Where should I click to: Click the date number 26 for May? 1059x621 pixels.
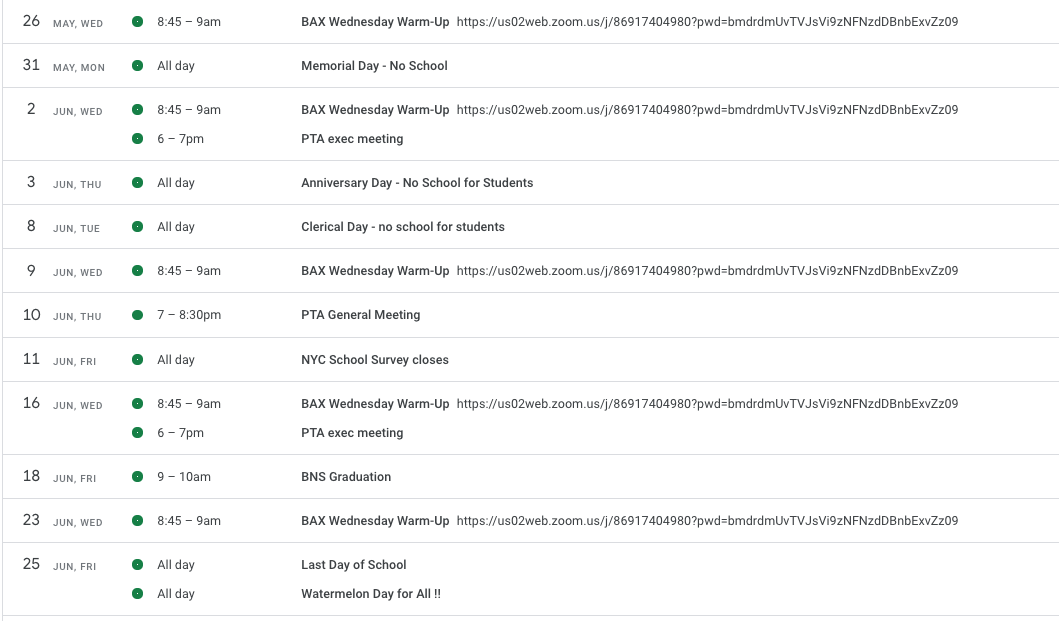coord(31,21)
